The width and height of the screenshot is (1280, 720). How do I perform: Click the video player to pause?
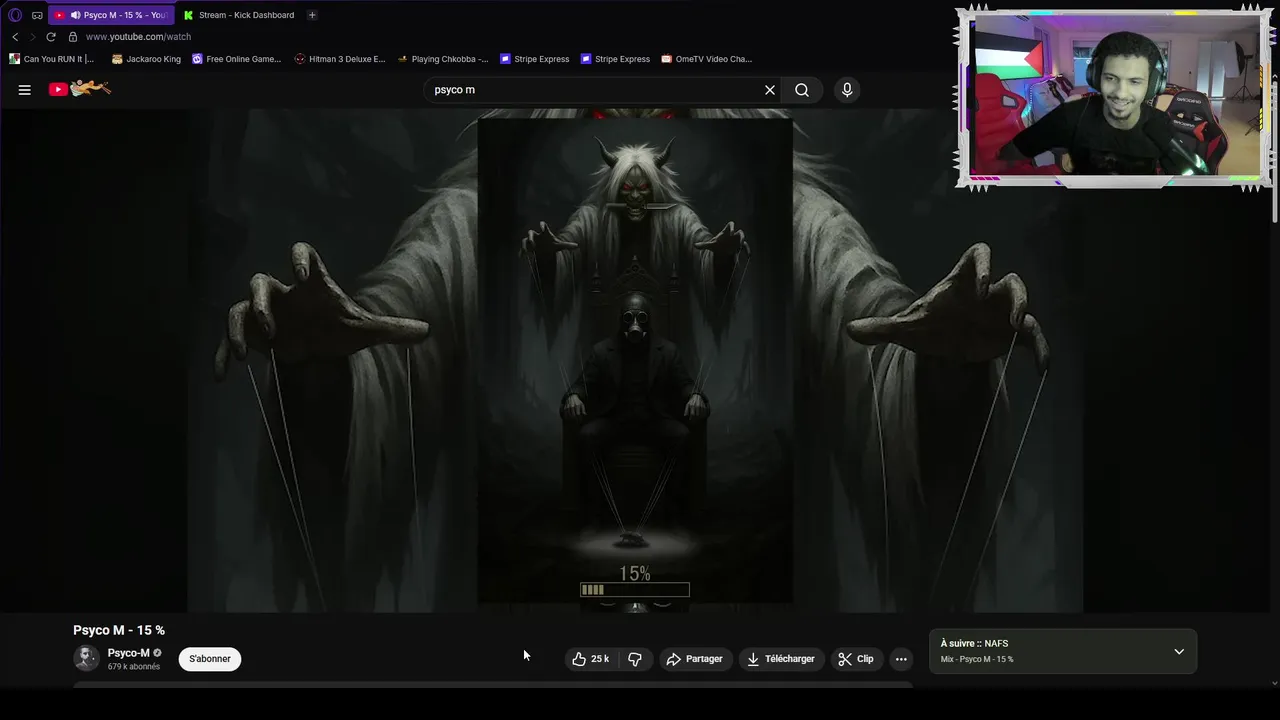tap(635, 360)
